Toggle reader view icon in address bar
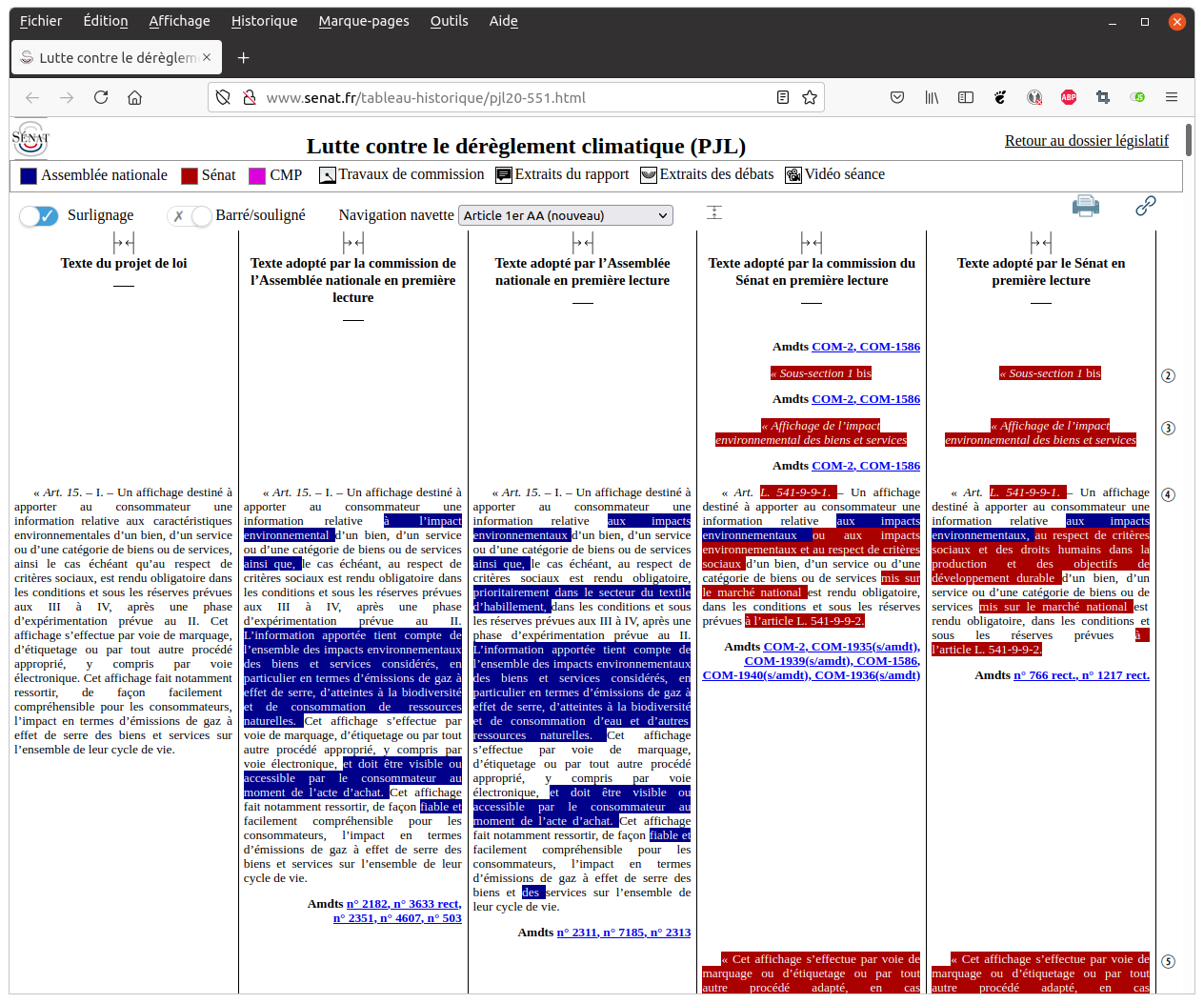Viewport: 1204px width, 1003px height. point(783,97)
